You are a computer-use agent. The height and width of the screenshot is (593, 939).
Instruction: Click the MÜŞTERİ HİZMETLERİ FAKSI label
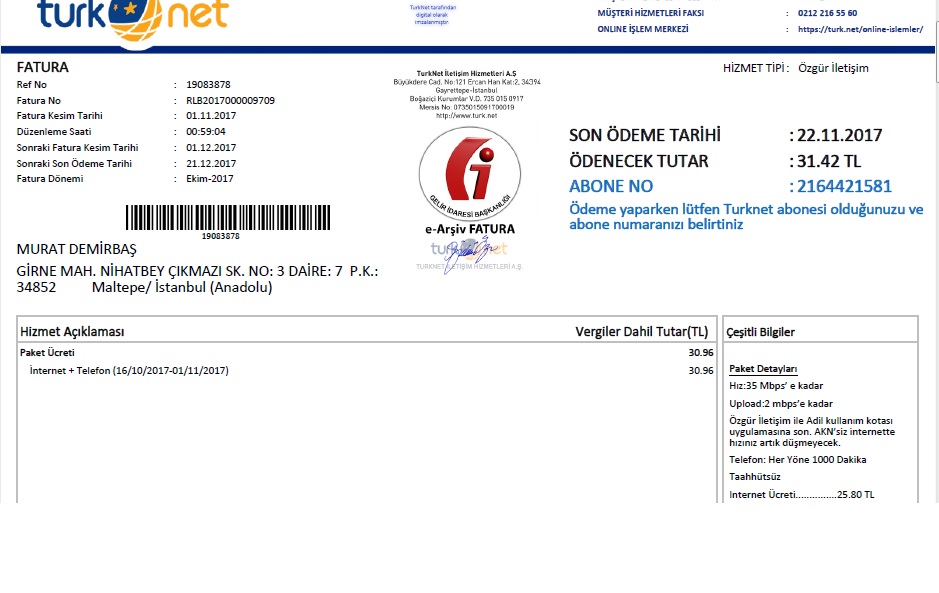(x=650, y=13)
